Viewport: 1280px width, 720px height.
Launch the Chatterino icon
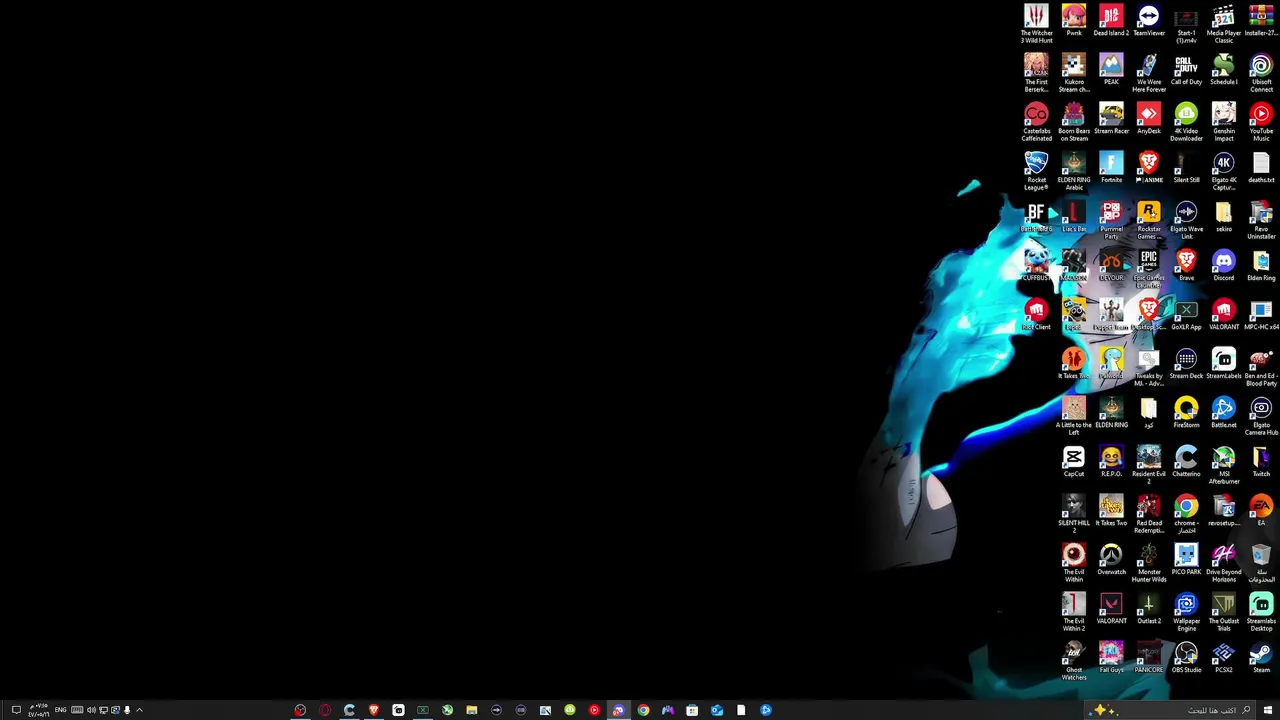pos(1186,462)
